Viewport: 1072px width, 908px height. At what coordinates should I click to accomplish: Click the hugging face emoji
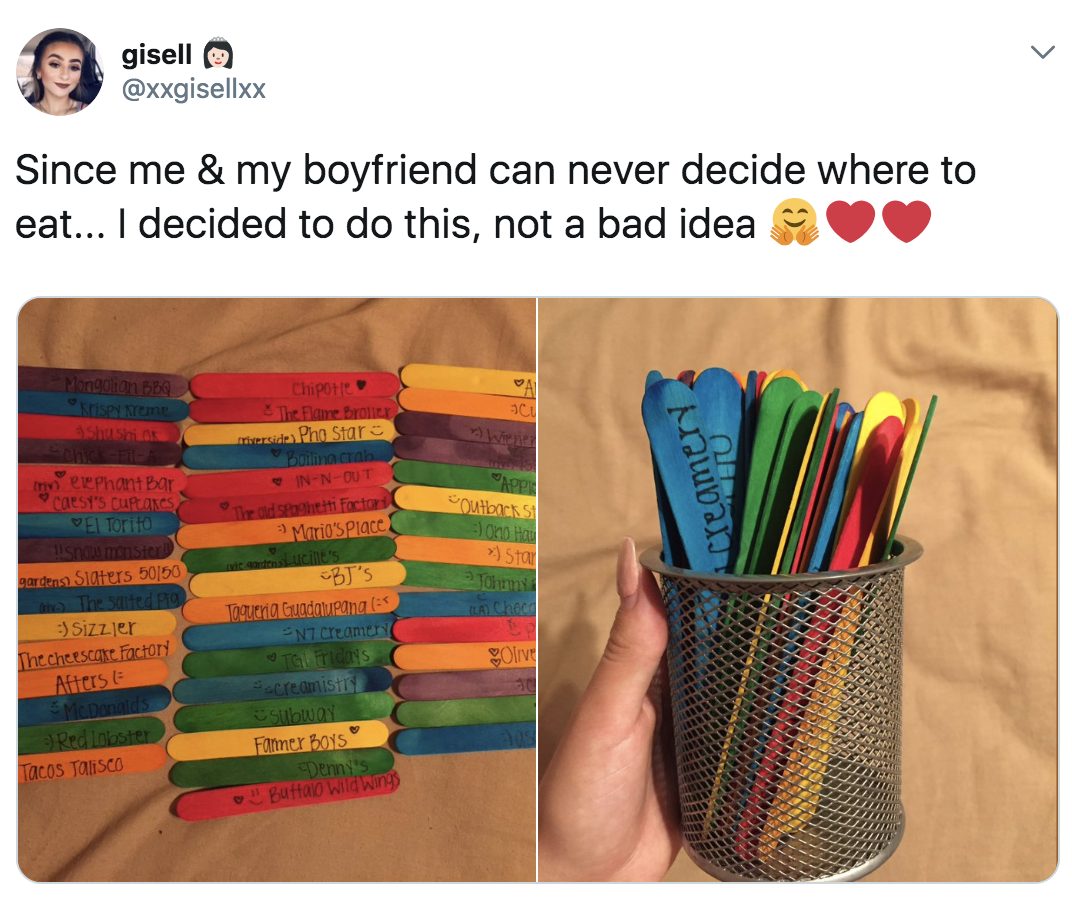pos(794,222)
